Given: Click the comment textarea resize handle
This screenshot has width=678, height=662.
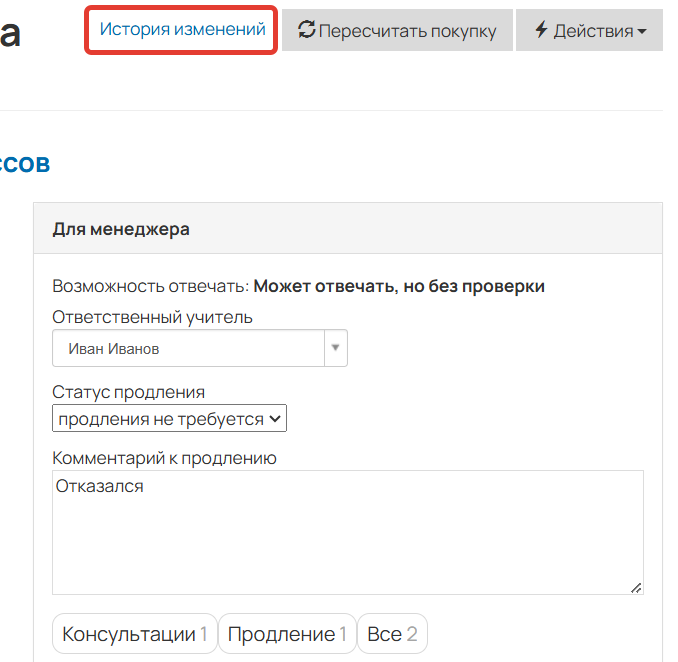Looking at the screenshot, I should pos(636,588).
